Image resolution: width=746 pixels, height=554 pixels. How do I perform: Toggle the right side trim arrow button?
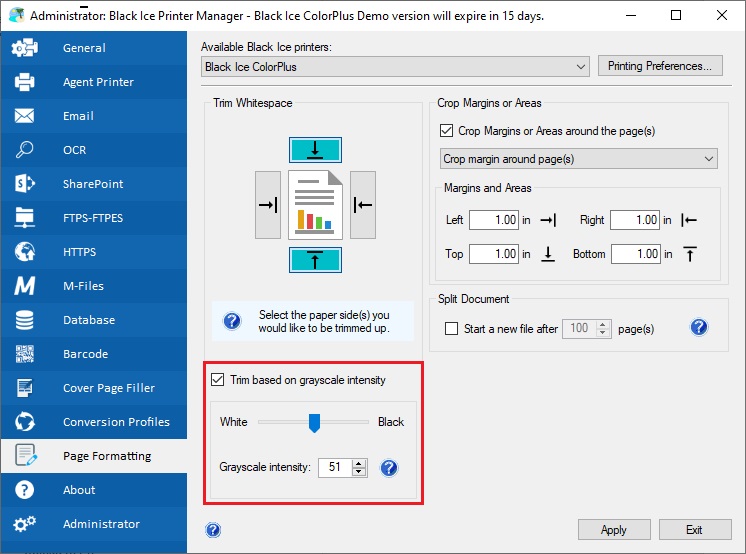363,205
